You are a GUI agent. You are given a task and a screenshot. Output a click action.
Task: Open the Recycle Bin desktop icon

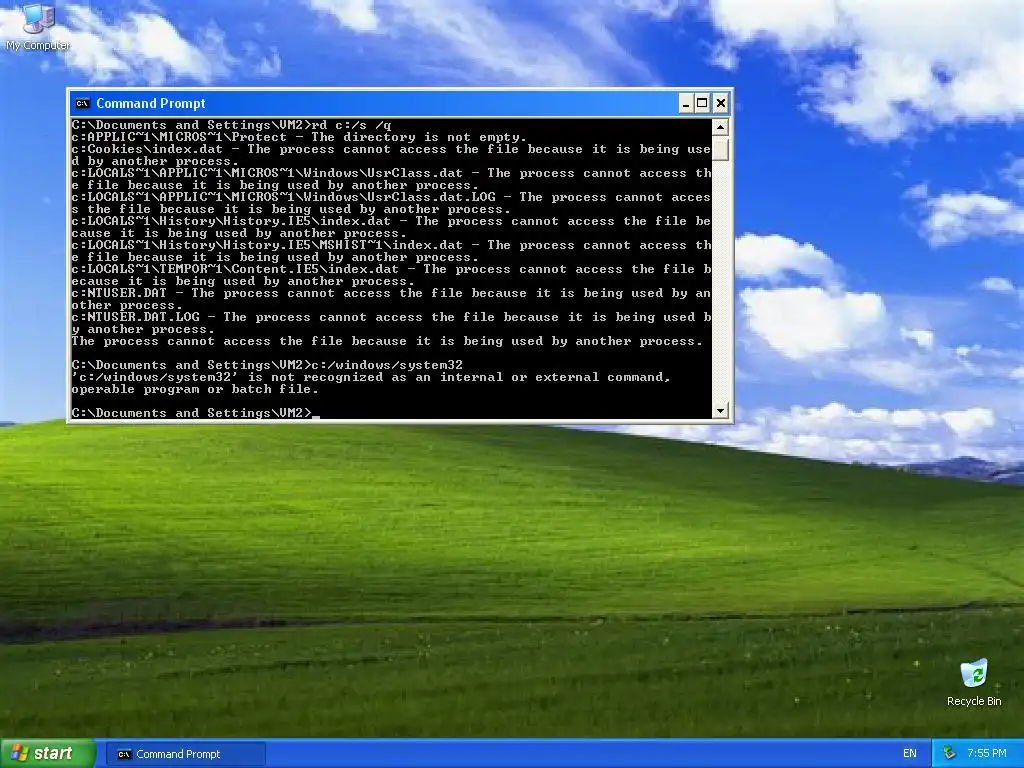coord(974,683)
